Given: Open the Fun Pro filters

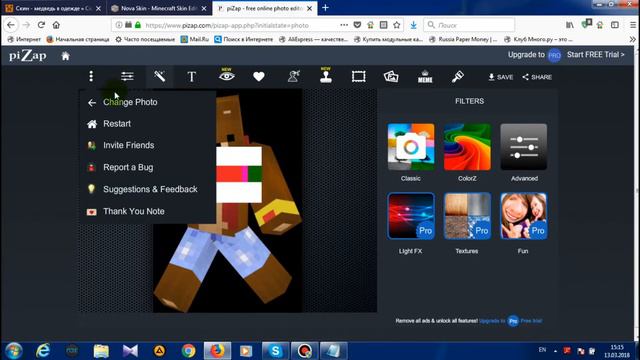Looking at the screenshot, I should pos(524,216).
